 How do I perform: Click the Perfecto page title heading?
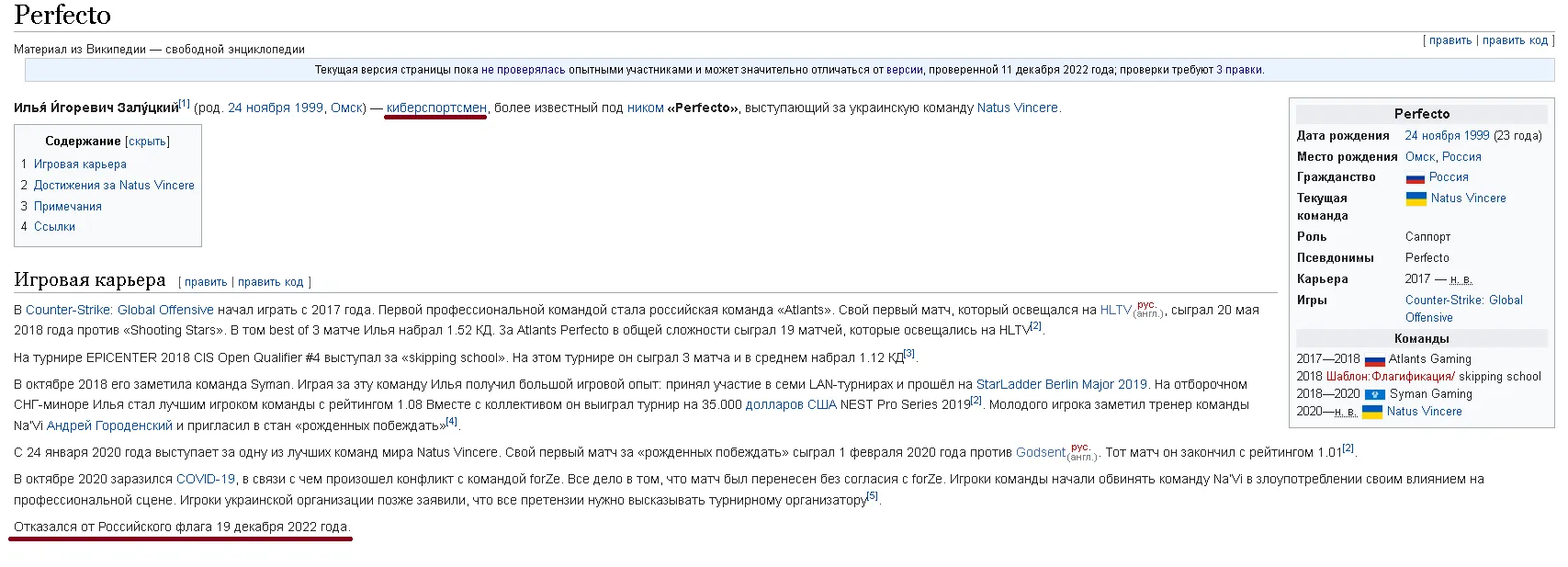click(62, 15)
